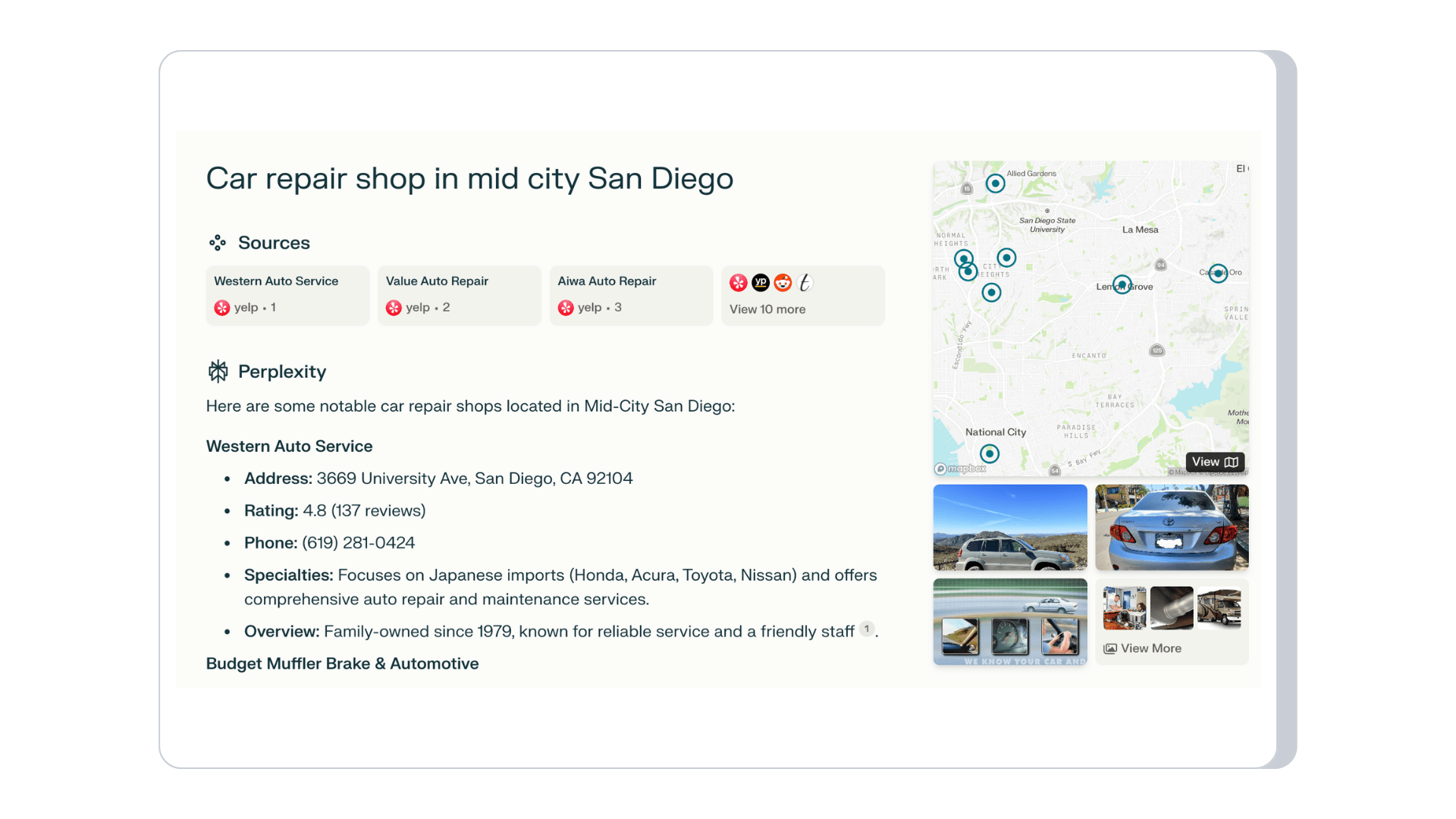Open the Western Auto Service source card
1456x819 pixels.
(287, 295)
